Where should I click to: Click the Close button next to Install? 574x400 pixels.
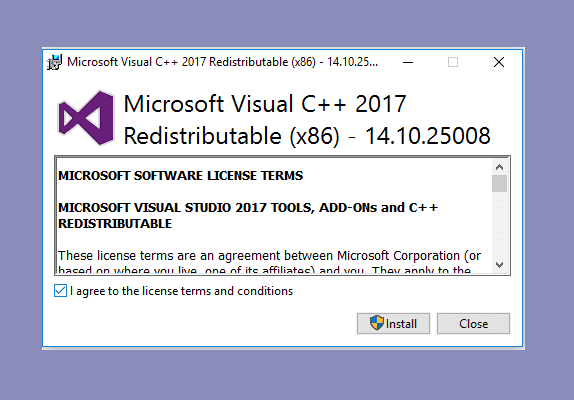pyautogui.click(x=473, y=324)
